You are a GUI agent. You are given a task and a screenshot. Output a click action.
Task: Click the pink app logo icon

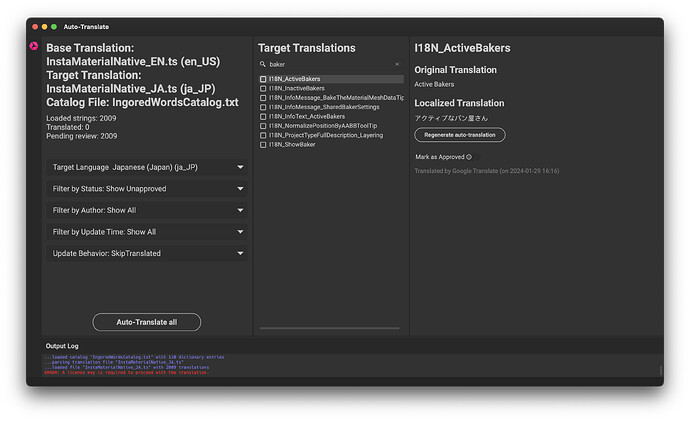[x=34, y=46]
